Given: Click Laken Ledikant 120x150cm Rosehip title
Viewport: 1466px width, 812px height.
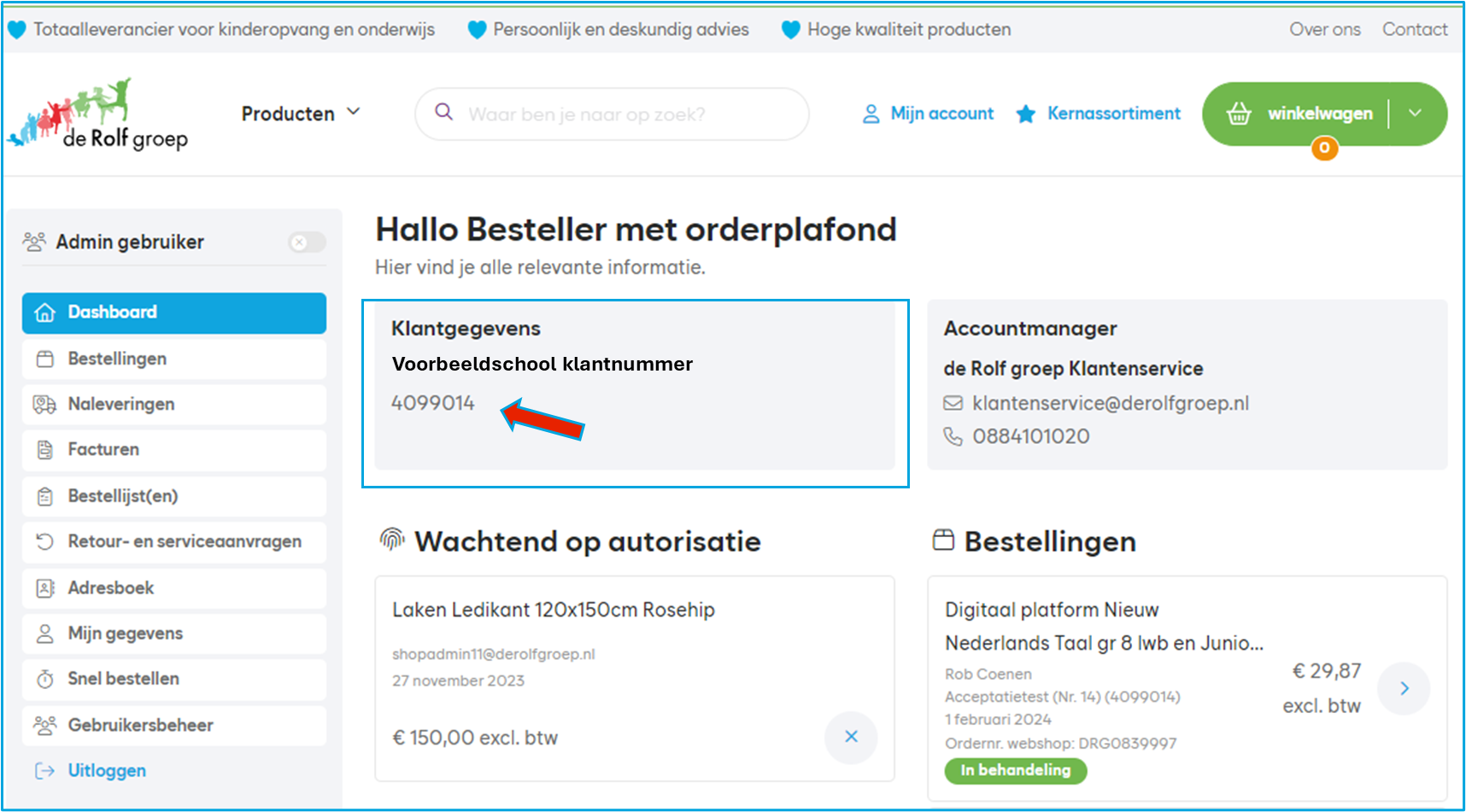Looking at the screenshot, I should 554,610.
